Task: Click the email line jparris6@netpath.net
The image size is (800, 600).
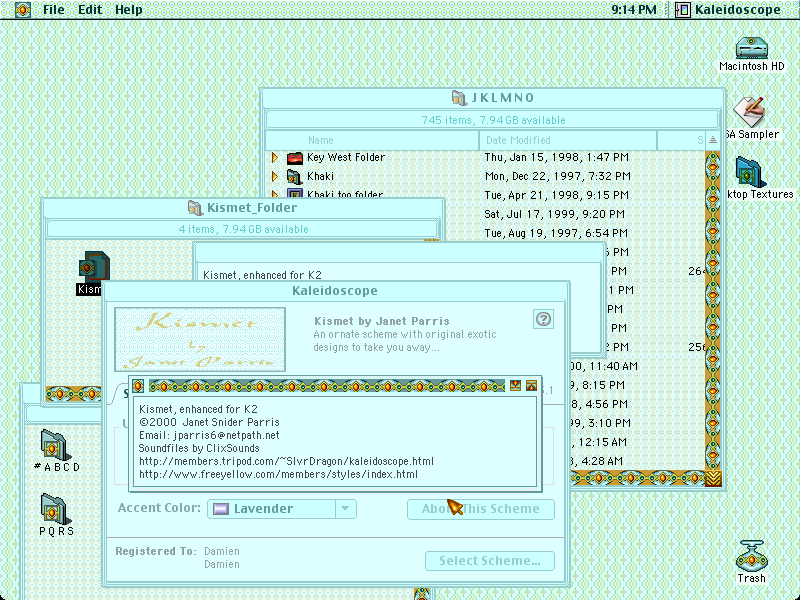Action: pyautogui.click(x=209, y=436)
